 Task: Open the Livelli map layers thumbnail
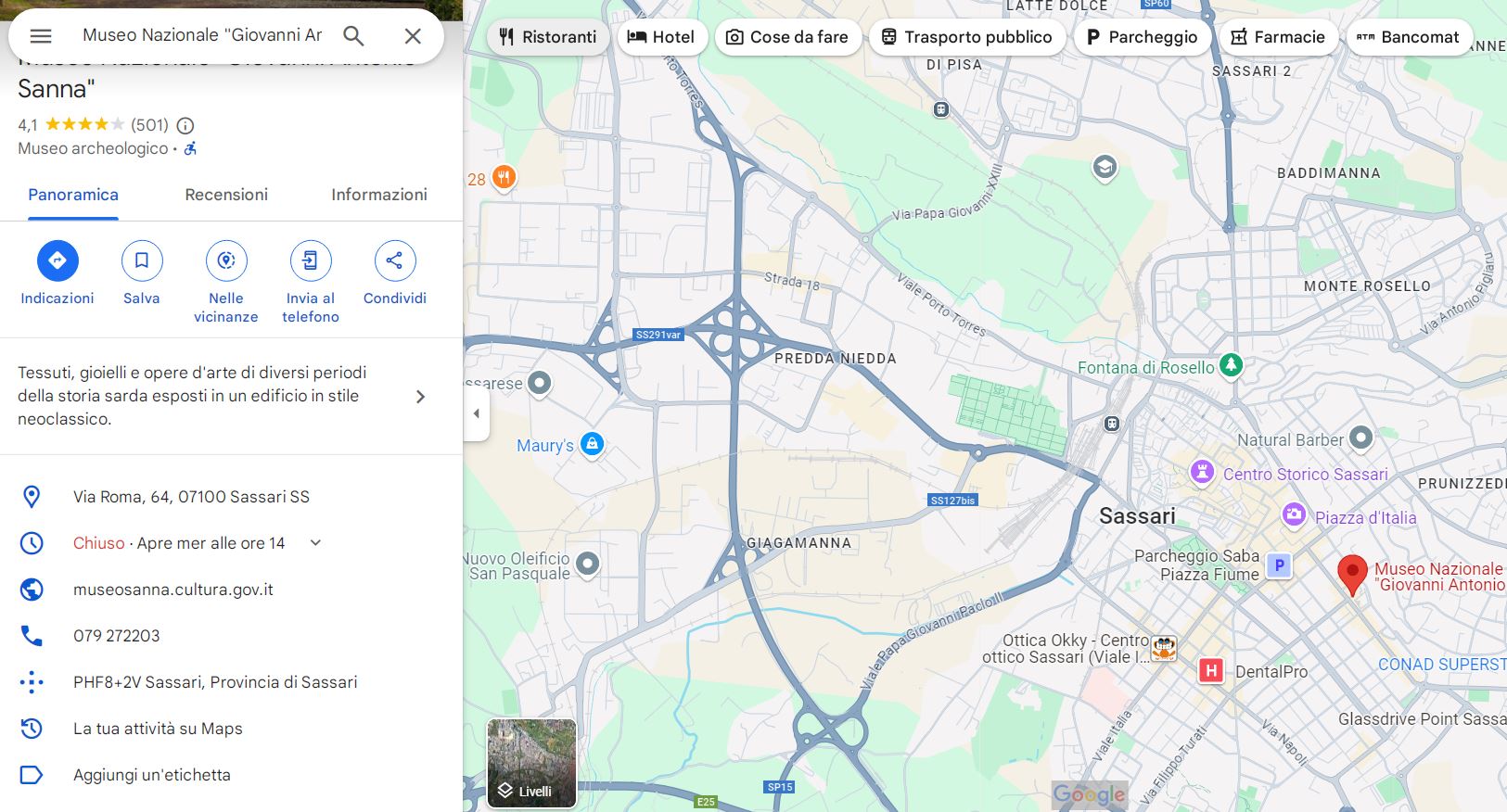click(532, 763)
